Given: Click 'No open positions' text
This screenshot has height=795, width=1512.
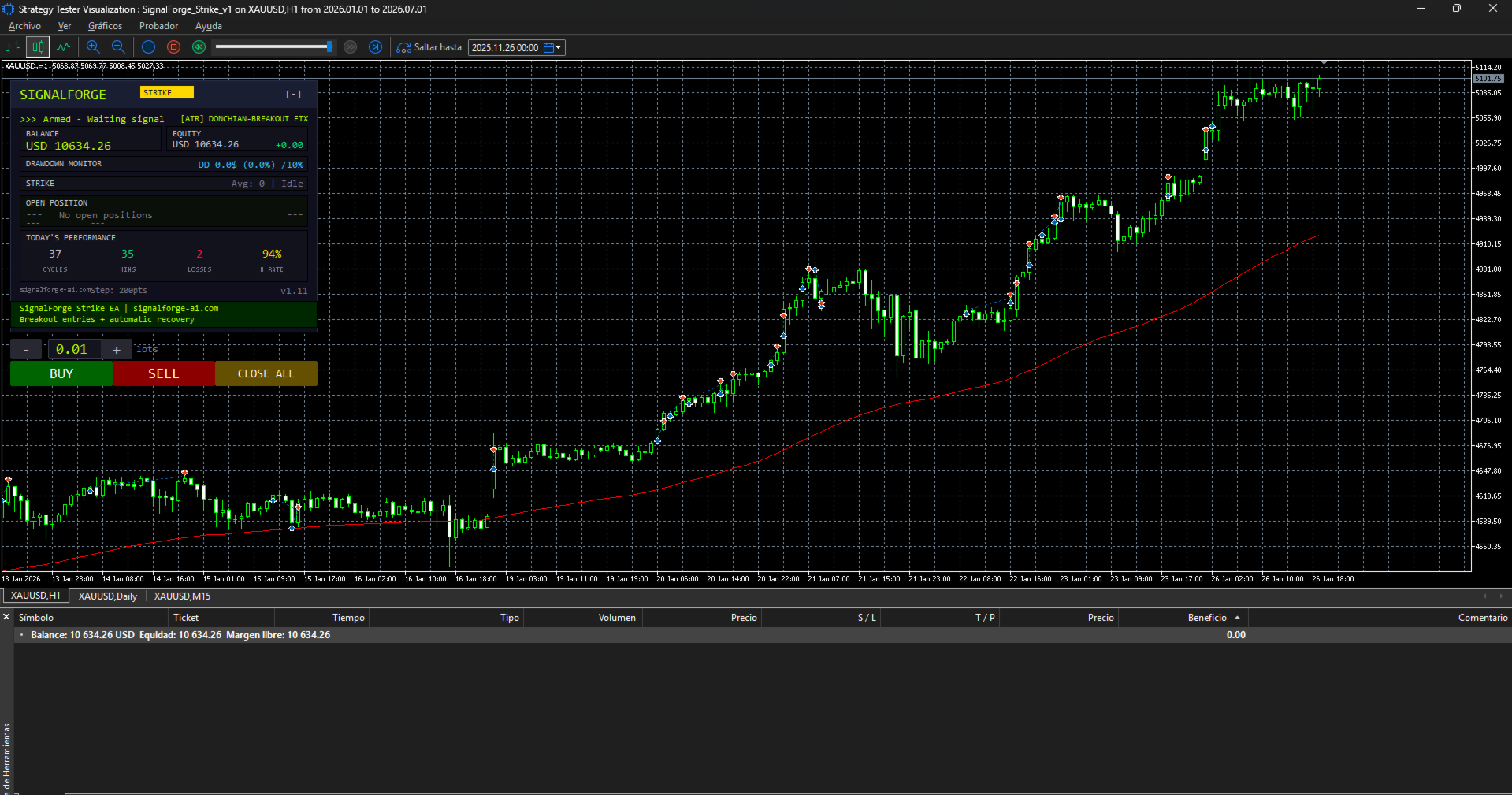Looking at the screenshot, I should [106, 215].
